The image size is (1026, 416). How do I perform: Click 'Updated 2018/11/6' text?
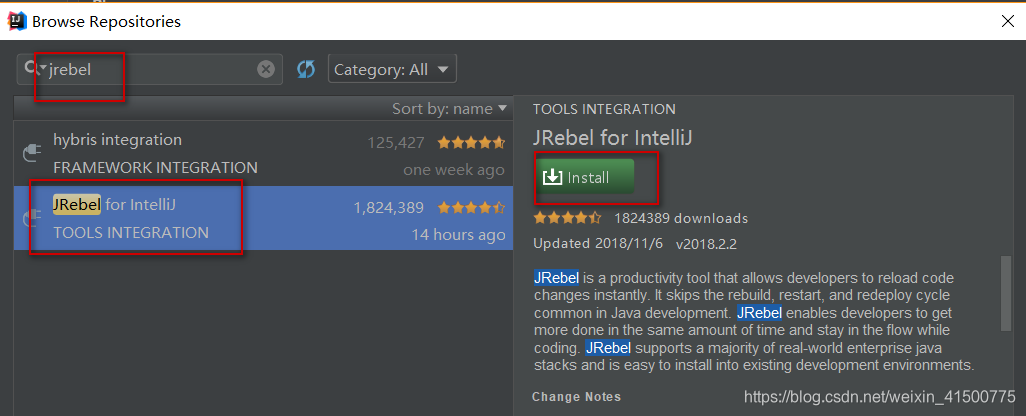point(598,244)
